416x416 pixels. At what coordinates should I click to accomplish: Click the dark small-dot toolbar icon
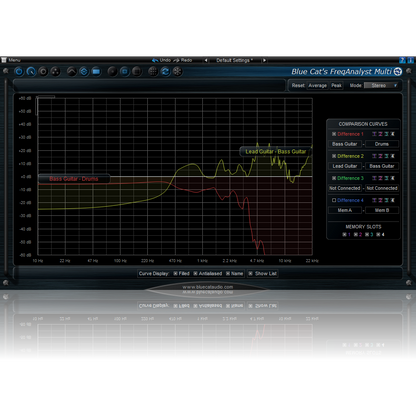pyautogui.click(x=112, y=71)
